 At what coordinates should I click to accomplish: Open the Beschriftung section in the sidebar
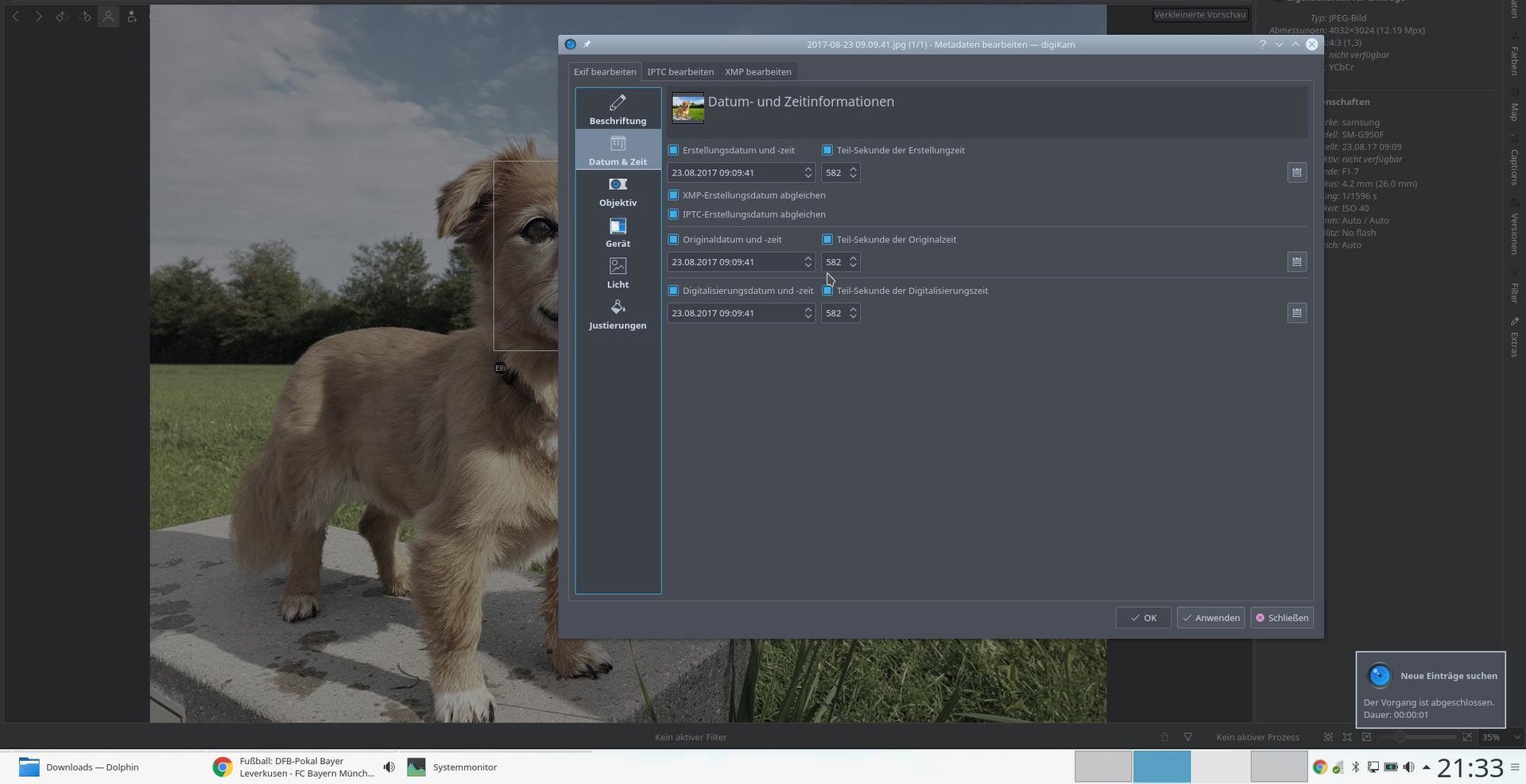618,110
